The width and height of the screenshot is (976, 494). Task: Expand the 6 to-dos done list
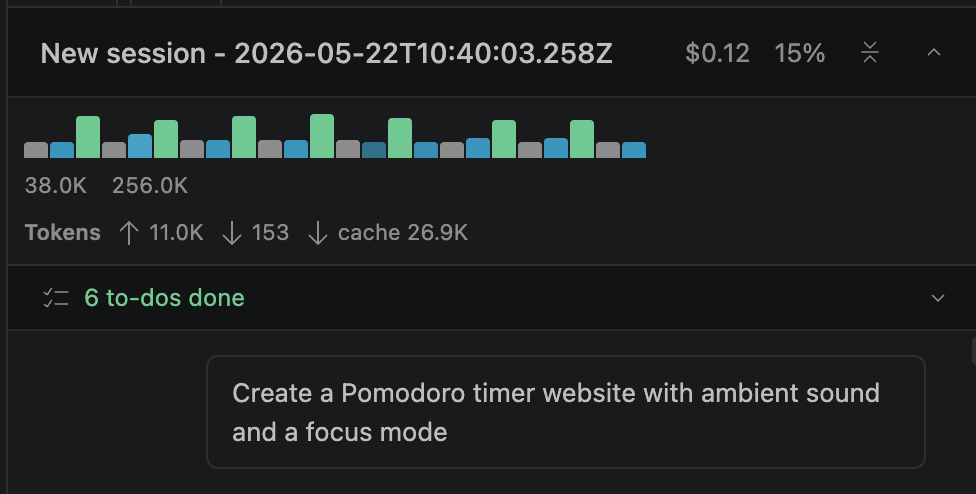click(x=938, y=298)
